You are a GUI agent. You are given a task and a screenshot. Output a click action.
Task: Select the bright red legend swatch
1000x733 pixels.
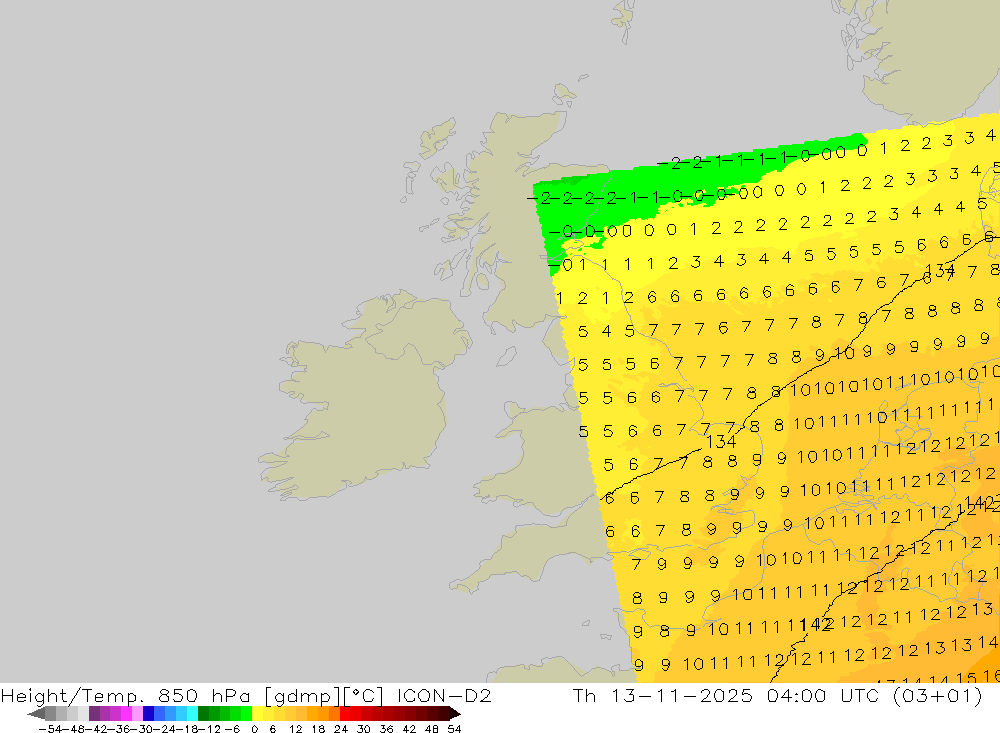pos(345,714)
